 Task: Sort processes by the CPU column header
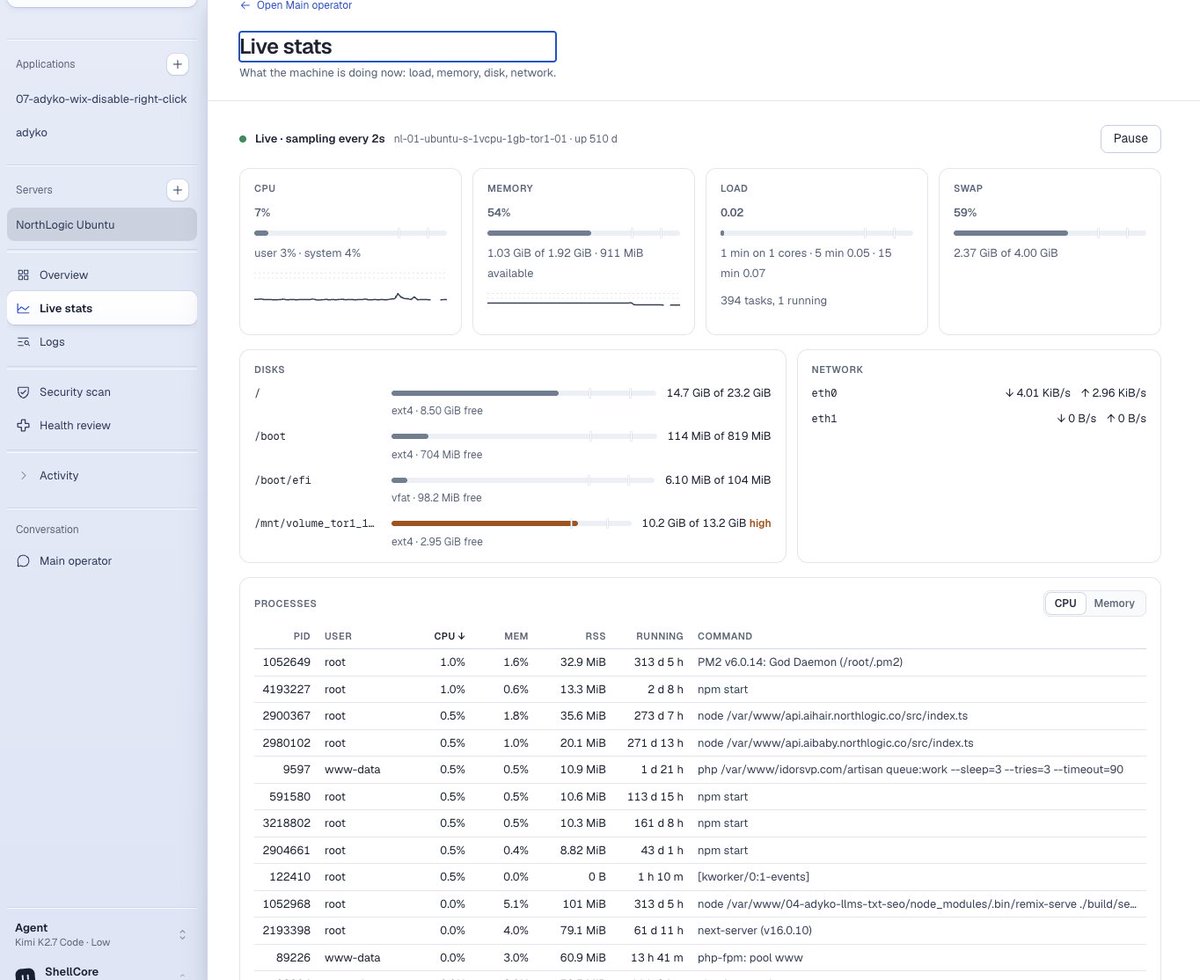point(449,636)
